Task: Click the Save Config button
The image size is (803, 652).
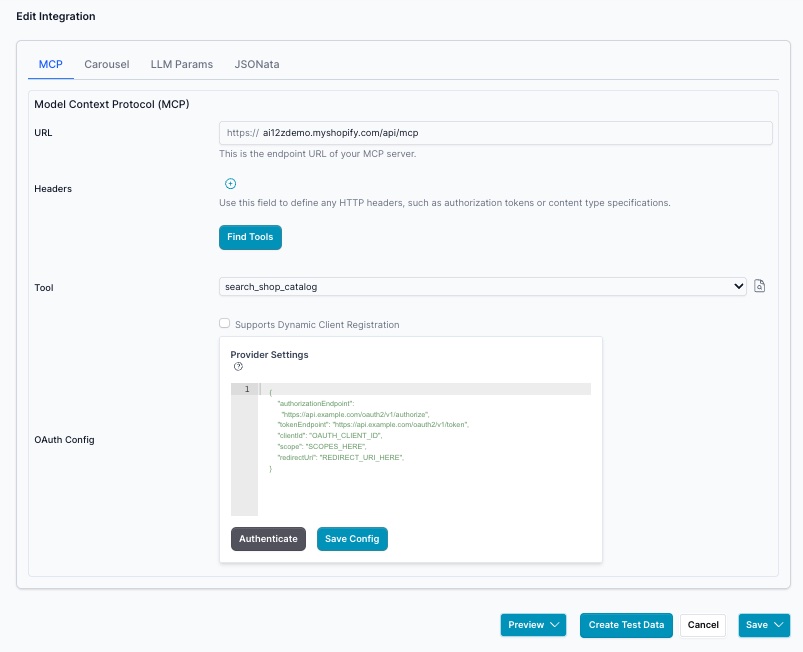Action: pyautogui.click(x=352, y=539)
